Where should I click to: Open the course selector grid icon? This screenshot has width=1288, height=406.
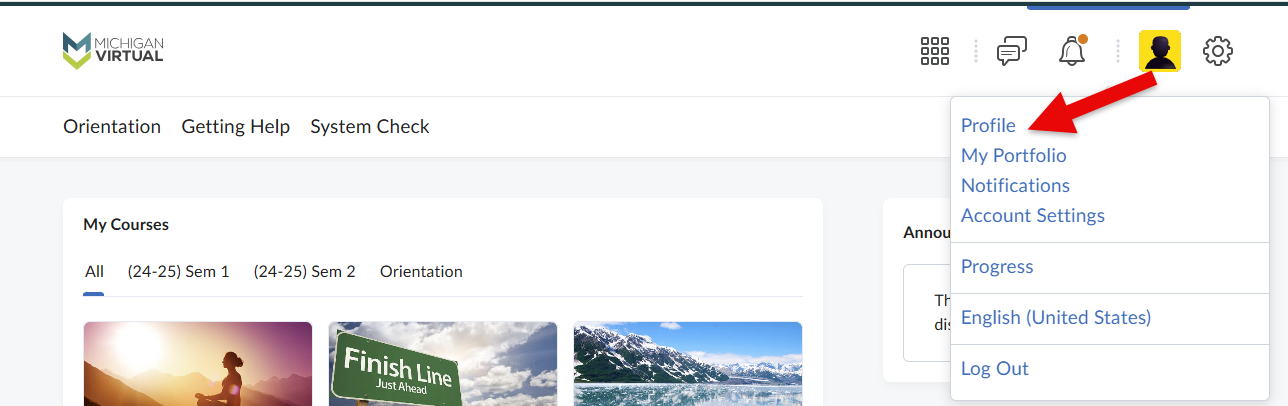[934, 51]
